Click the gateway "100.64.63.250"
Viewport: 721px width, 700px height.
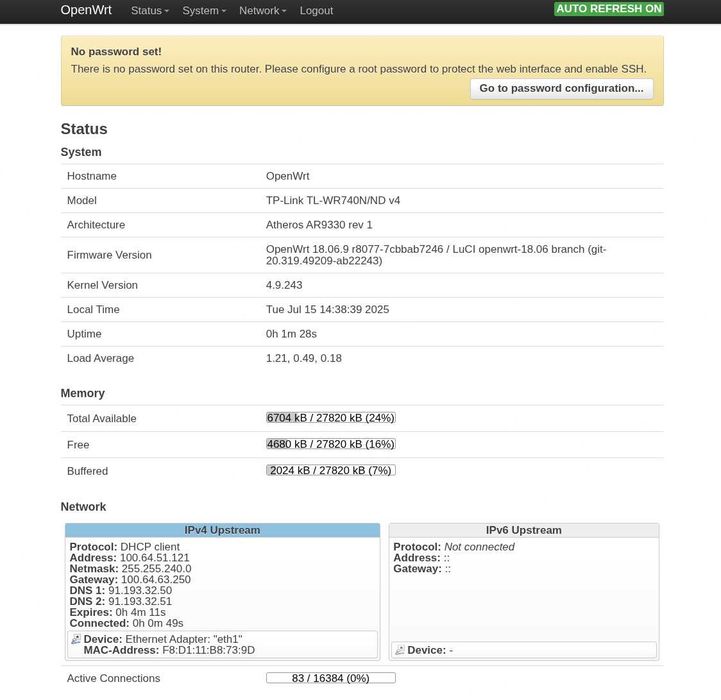click(156, 580)
